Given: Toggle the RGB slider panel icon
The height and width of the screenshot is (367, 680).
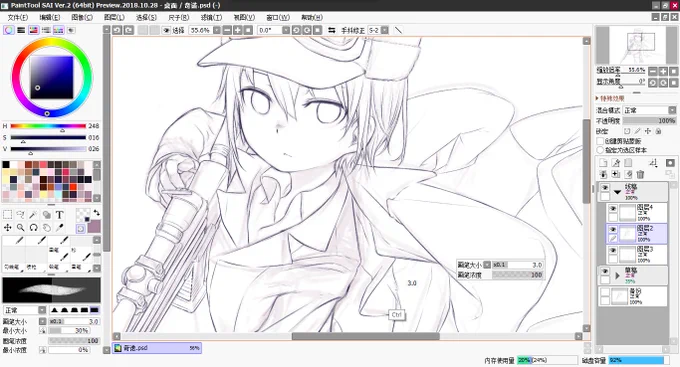Looking at the screenshot, I should (x=21, y=30).
